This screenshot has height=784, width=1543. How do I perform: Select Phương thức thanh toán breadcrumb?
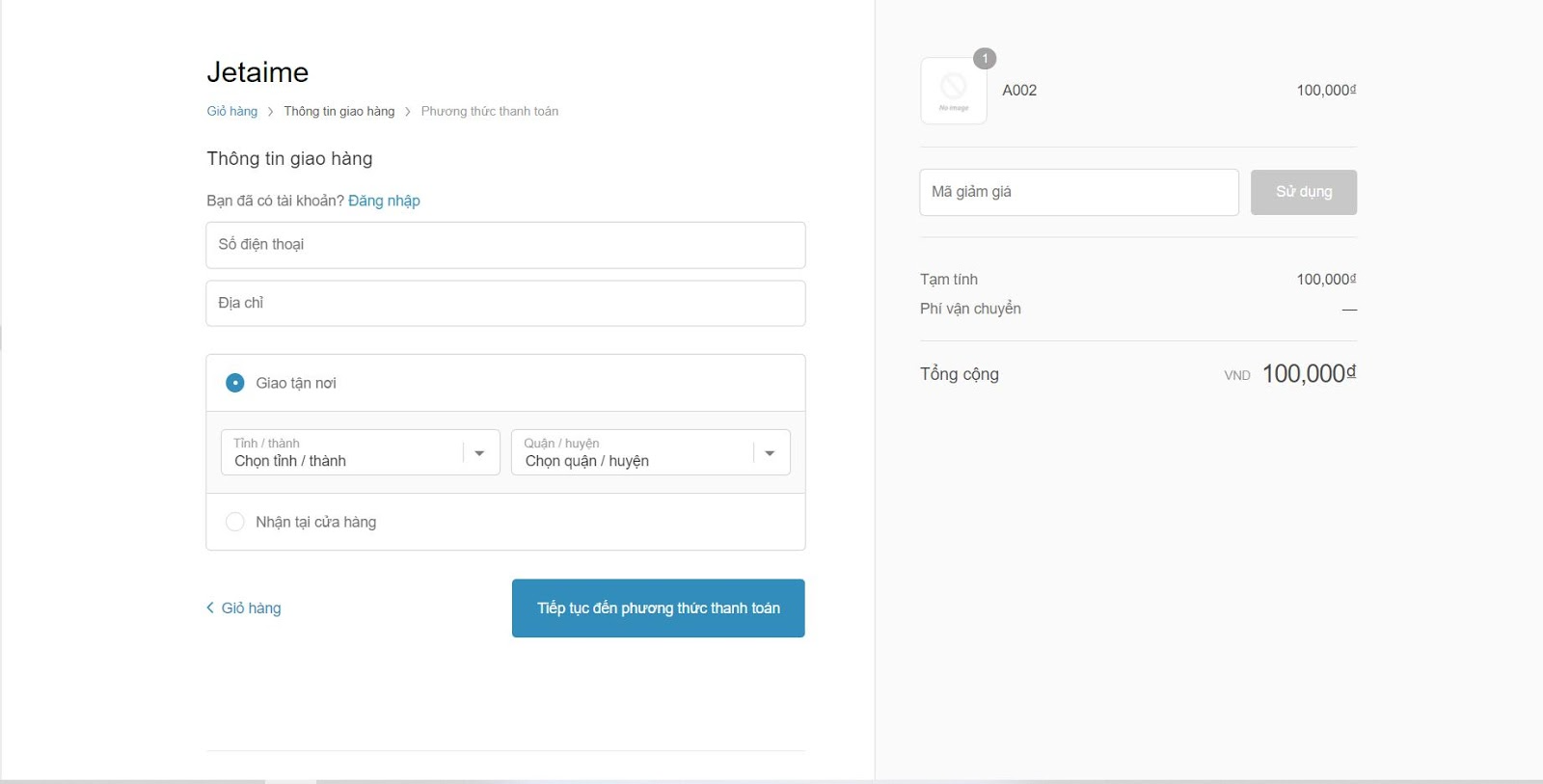490,111
